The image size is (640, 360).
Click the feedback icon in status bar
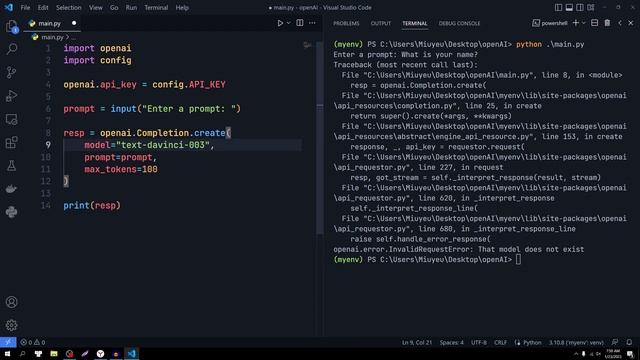(614, 342)
